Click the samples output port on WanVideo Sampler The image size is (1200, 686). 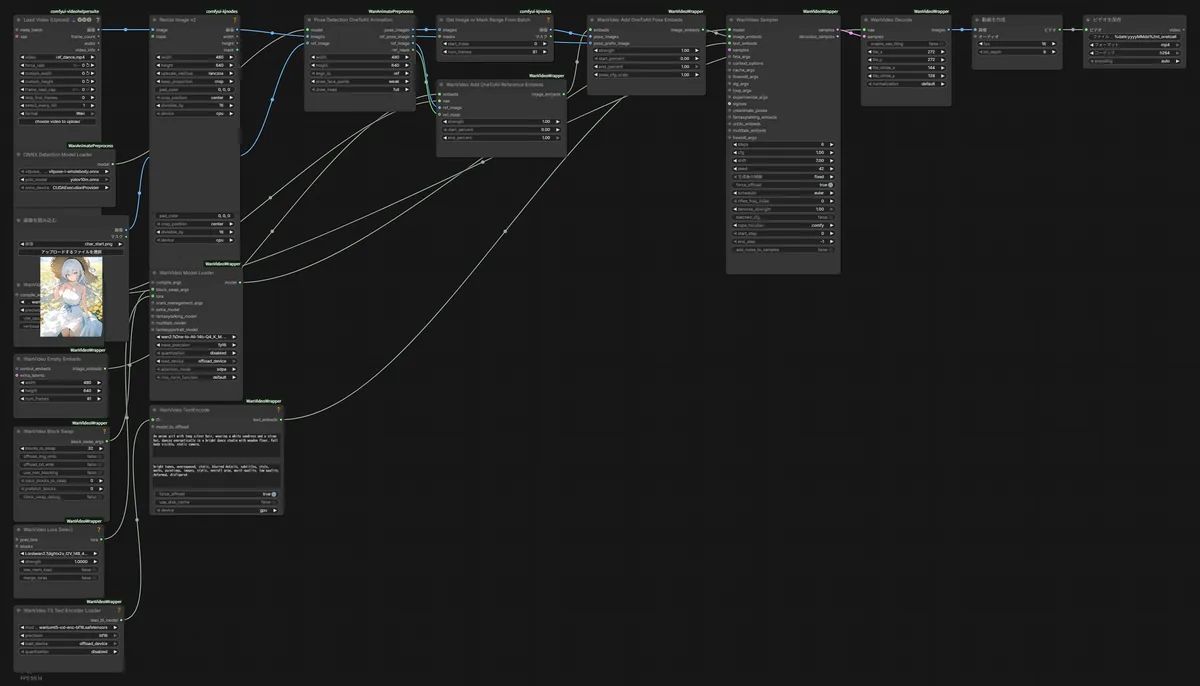coord(837,30)
